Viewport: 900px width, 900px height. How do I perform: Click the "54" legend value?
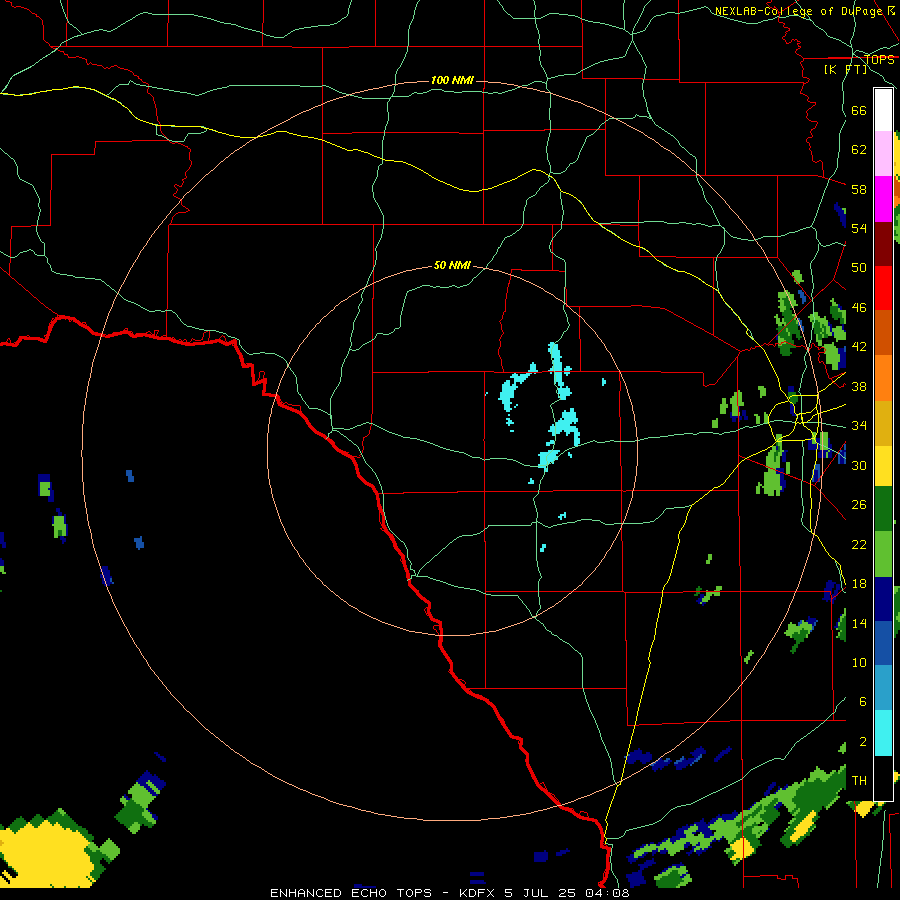[859, 228]
